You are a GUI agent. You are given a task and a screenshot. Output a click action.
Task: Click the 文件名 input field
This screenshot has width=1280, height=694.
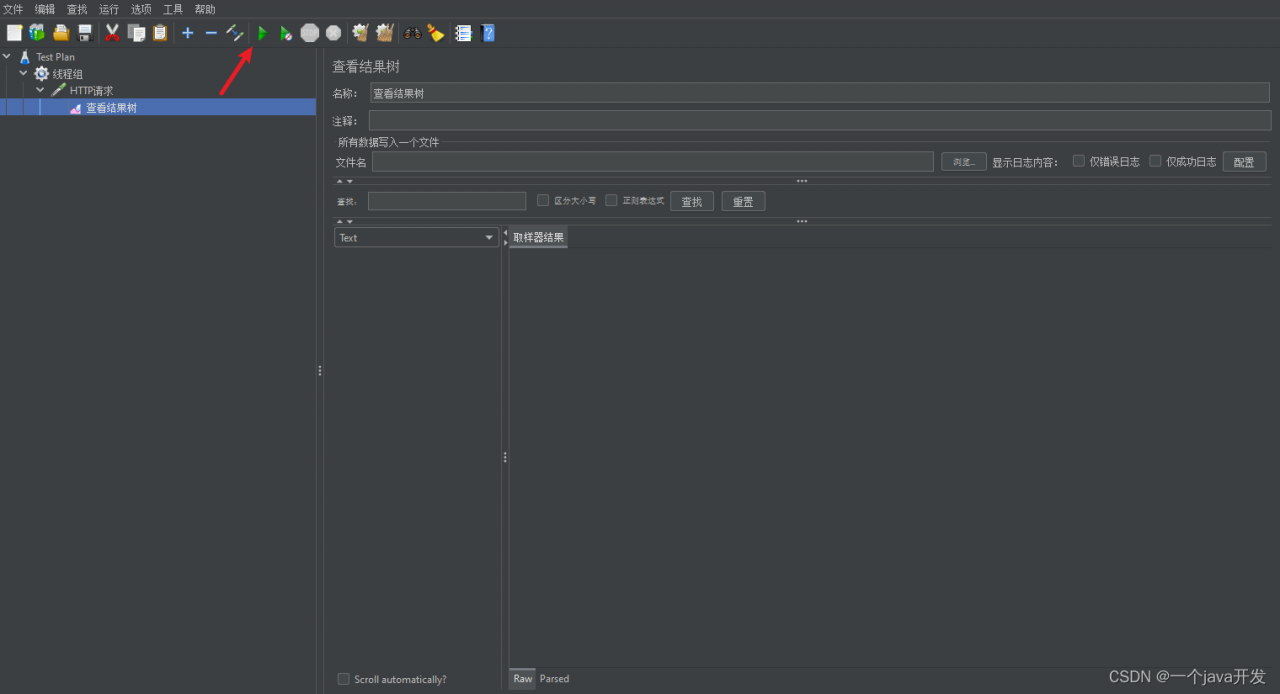pos(652,162)
